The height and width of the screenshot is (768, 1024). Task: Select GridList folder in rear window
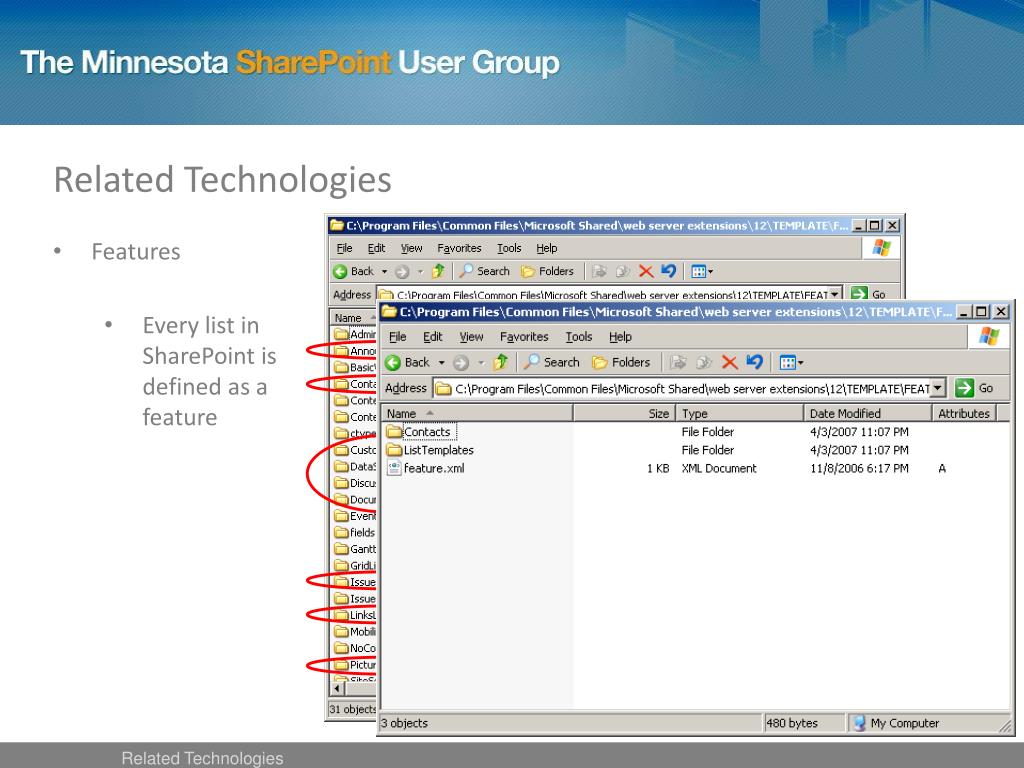click(355, 566)
